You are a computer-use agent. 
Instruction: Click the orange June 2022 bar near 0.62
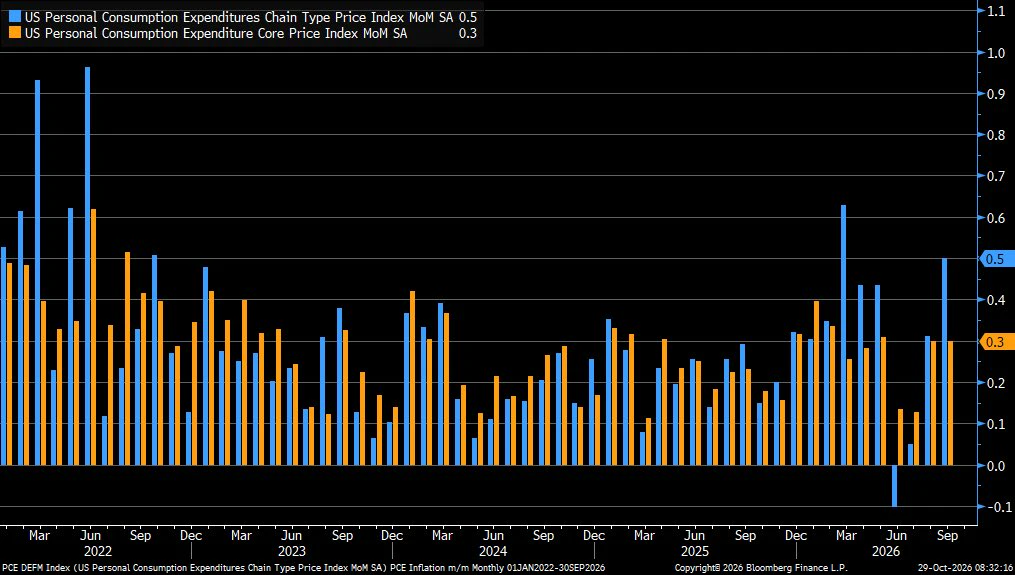(93, 337)
